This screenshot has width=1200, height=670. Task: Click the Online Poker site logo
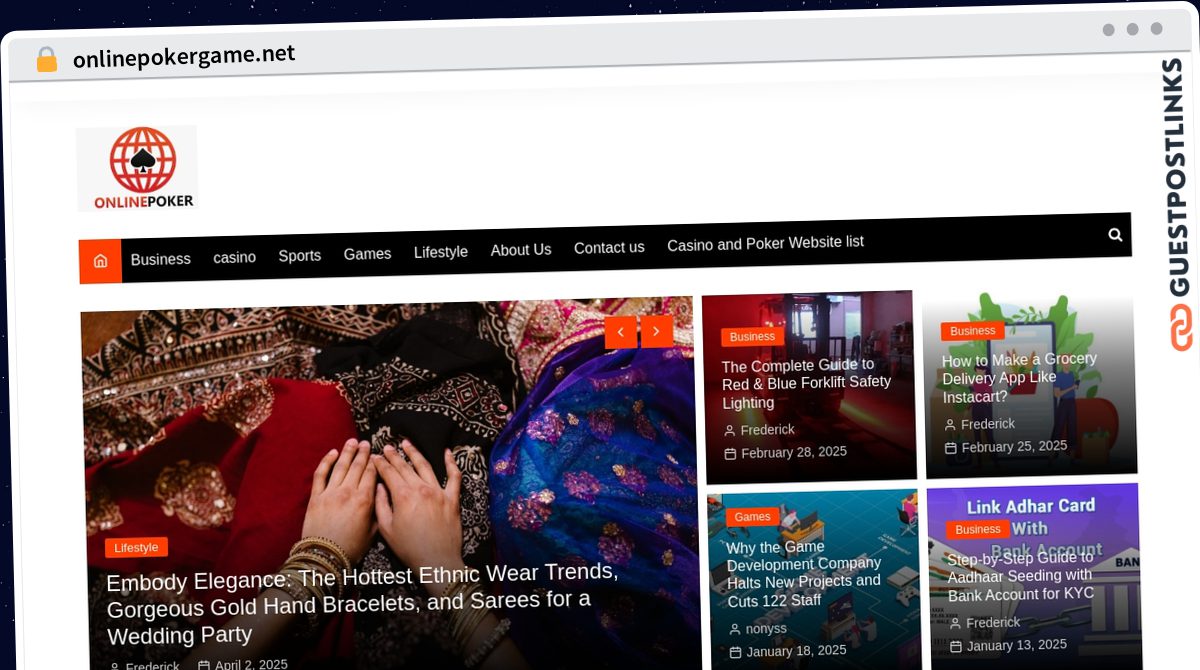coord(137,168)
